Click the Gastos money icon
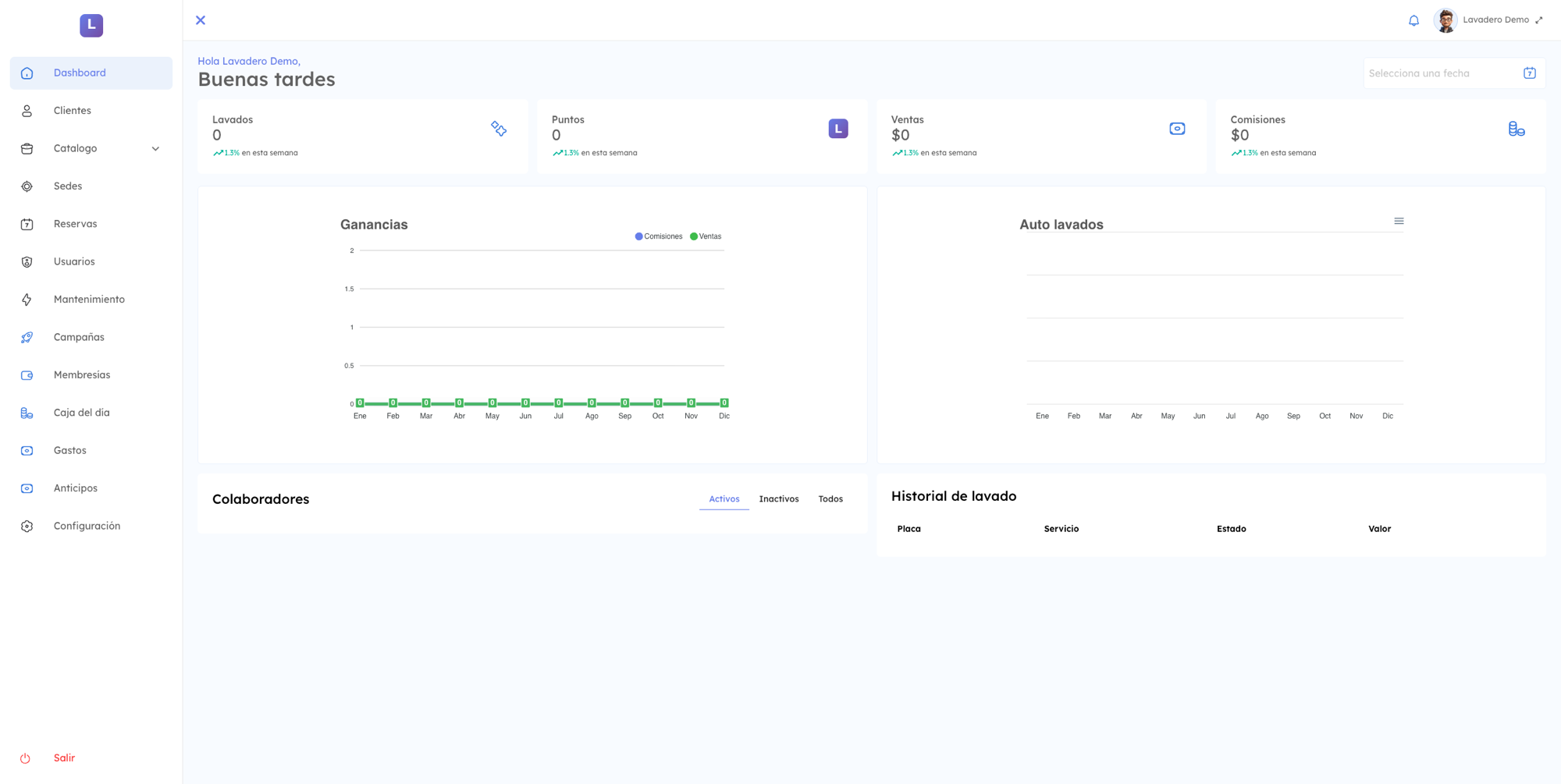The image size is (1561, 784). click(x=27, y=451)
